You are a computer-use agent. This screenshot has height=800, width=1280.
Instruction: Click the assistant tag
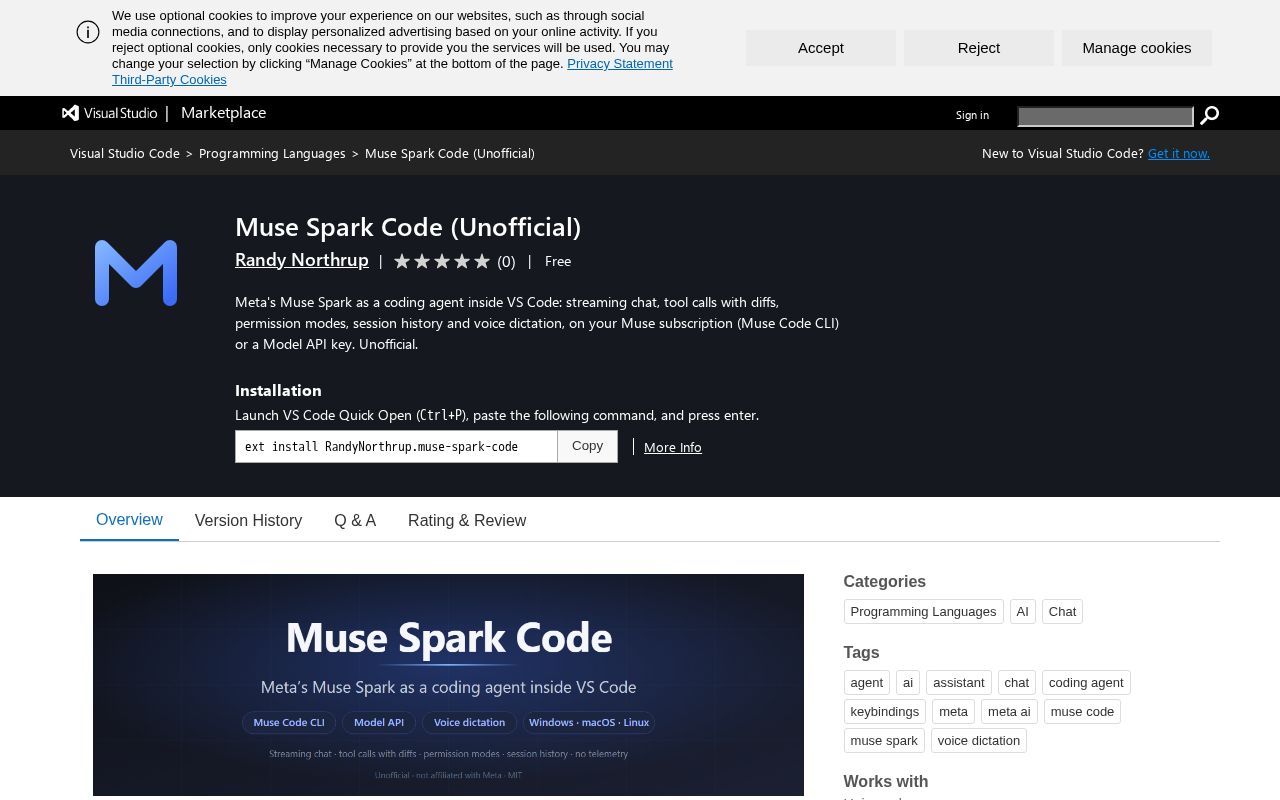click(959, 683)
